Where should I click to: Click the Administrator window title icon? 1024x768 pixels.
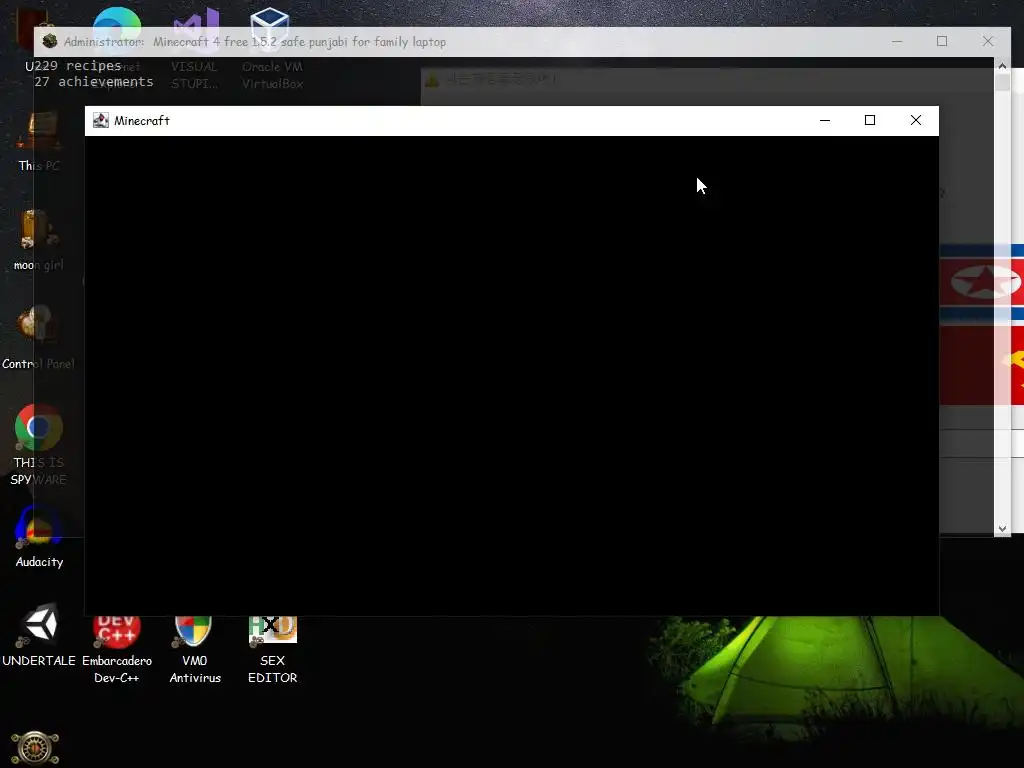coord(50,41)
